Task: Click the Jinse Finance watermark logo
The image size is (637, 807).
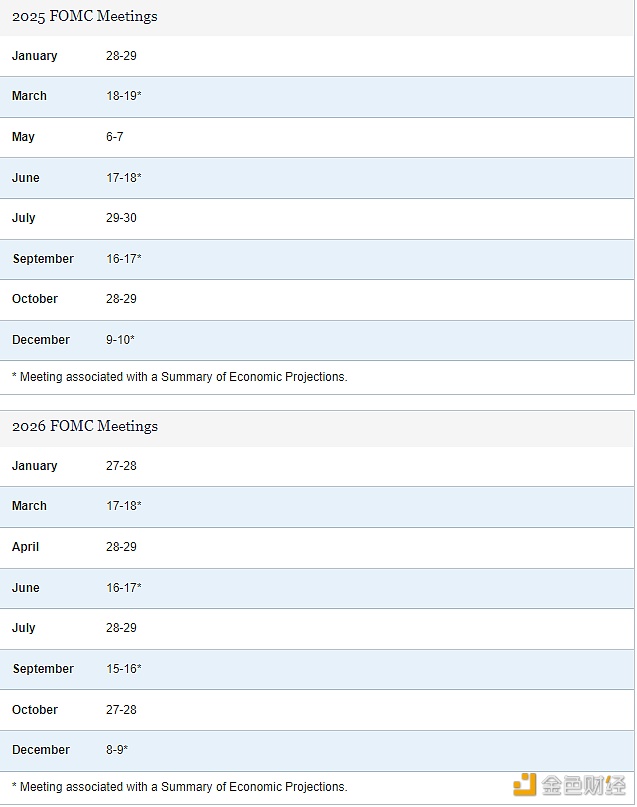Action: click(570, 785)
